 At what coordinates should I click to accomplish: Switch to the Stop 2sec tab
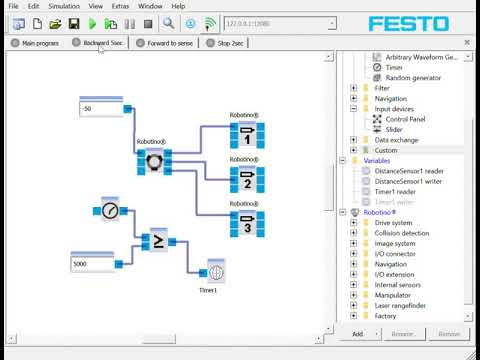[x=225, y=43]
